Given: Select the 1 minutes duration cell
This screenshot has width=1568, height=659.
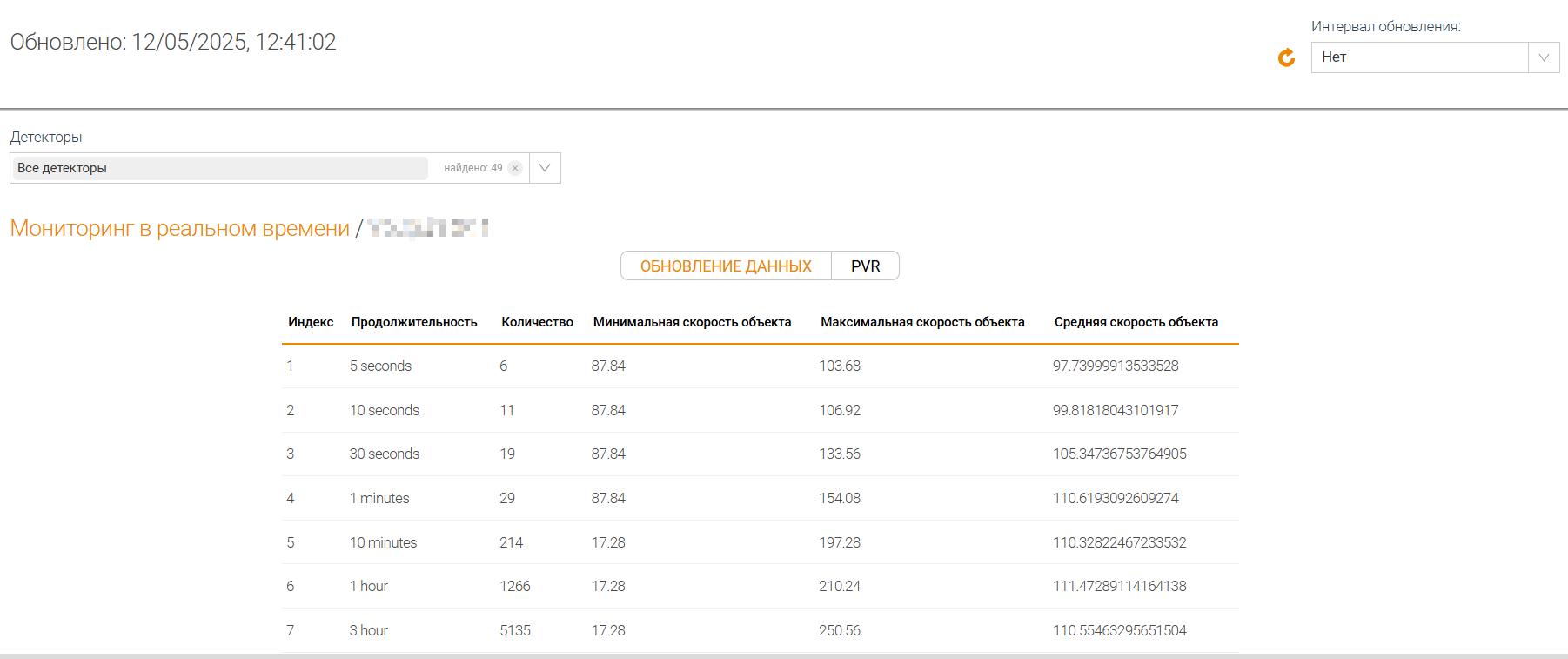Looking at the screenshot, I should (379, 498).
